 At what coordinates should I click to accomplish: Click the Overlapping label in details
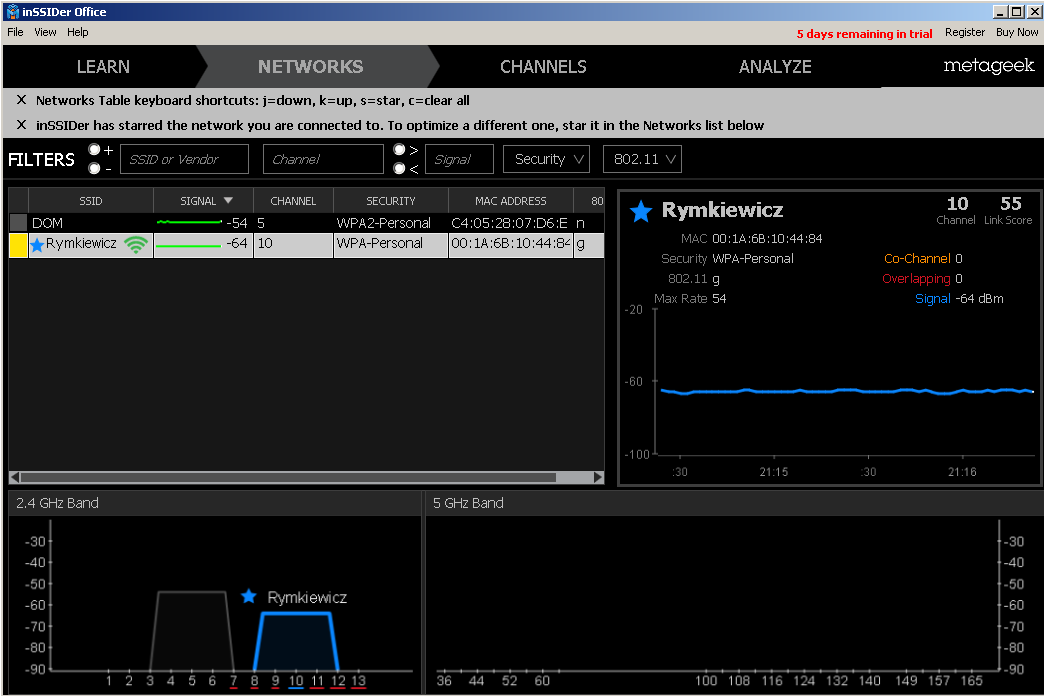(x=916, y=278)
